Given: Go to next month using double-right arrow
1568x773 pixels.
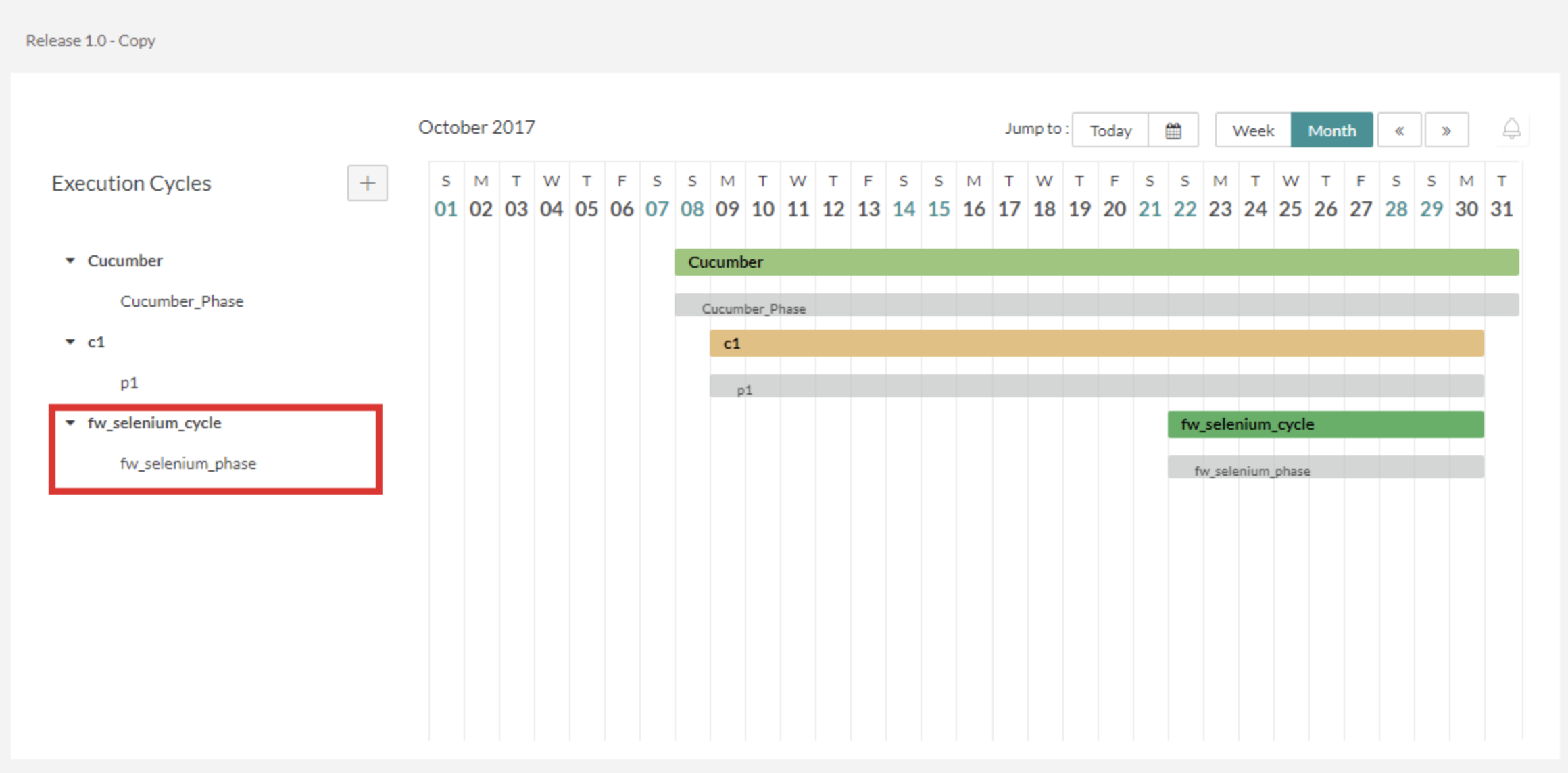Looking at the screenshot, I should click(1446, 130).
